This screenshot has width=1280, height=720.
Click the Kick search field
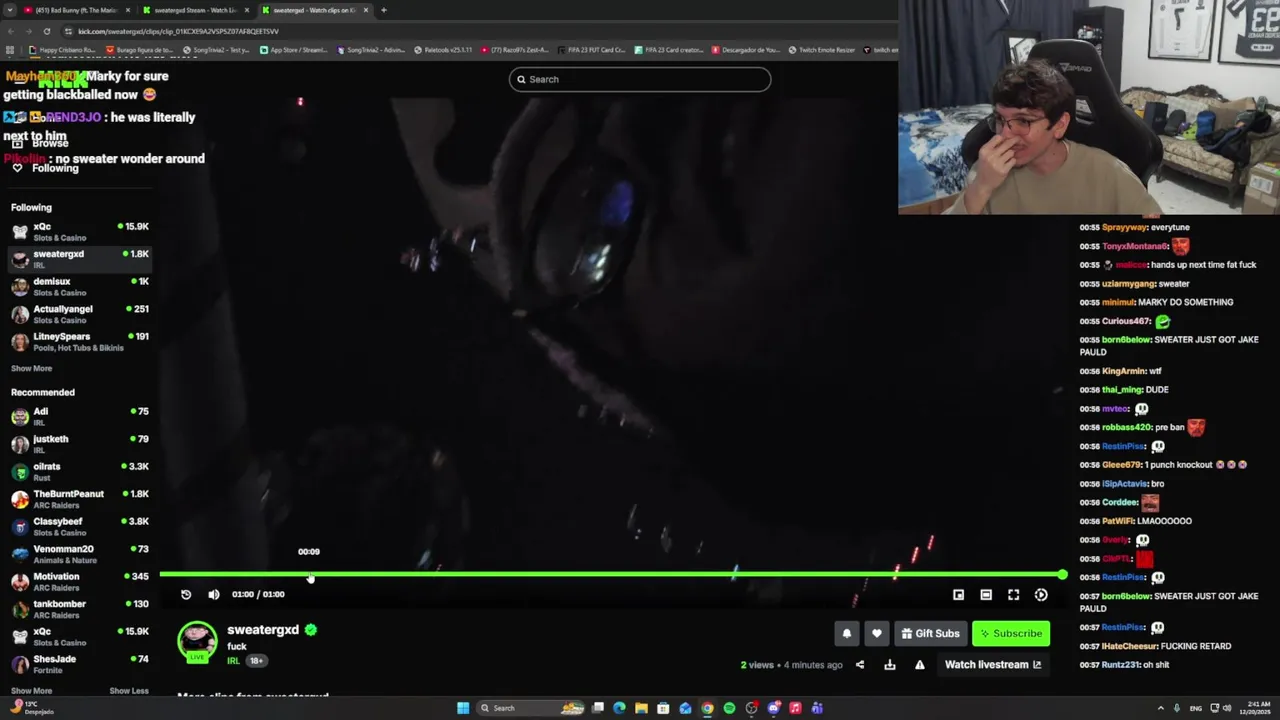point(640,79)
